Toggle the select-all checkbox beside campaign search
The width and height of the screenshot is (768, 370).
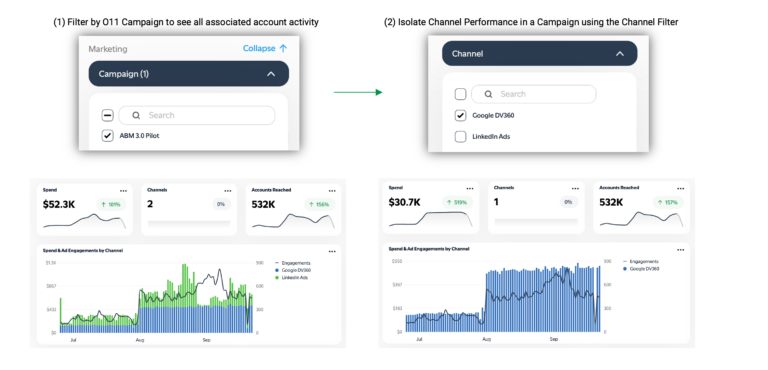107,115
